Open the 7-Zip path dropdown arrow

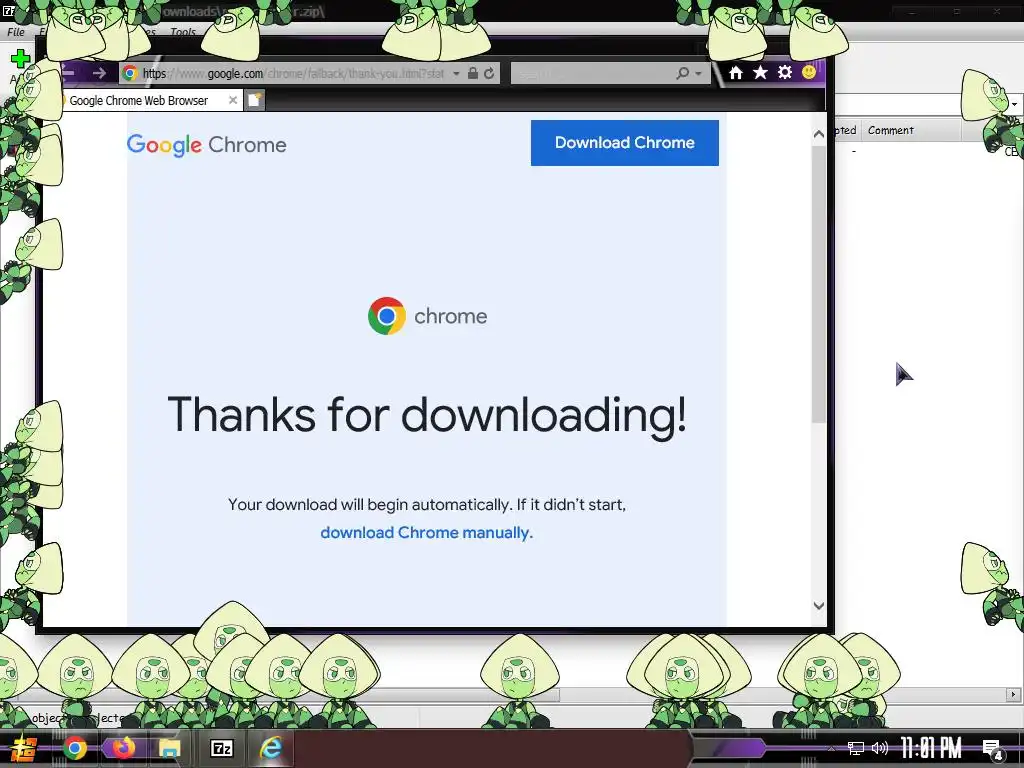1014,104
